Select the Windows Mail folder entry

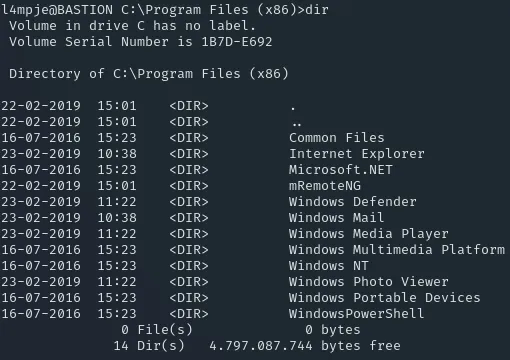click(x=337, y=218)
